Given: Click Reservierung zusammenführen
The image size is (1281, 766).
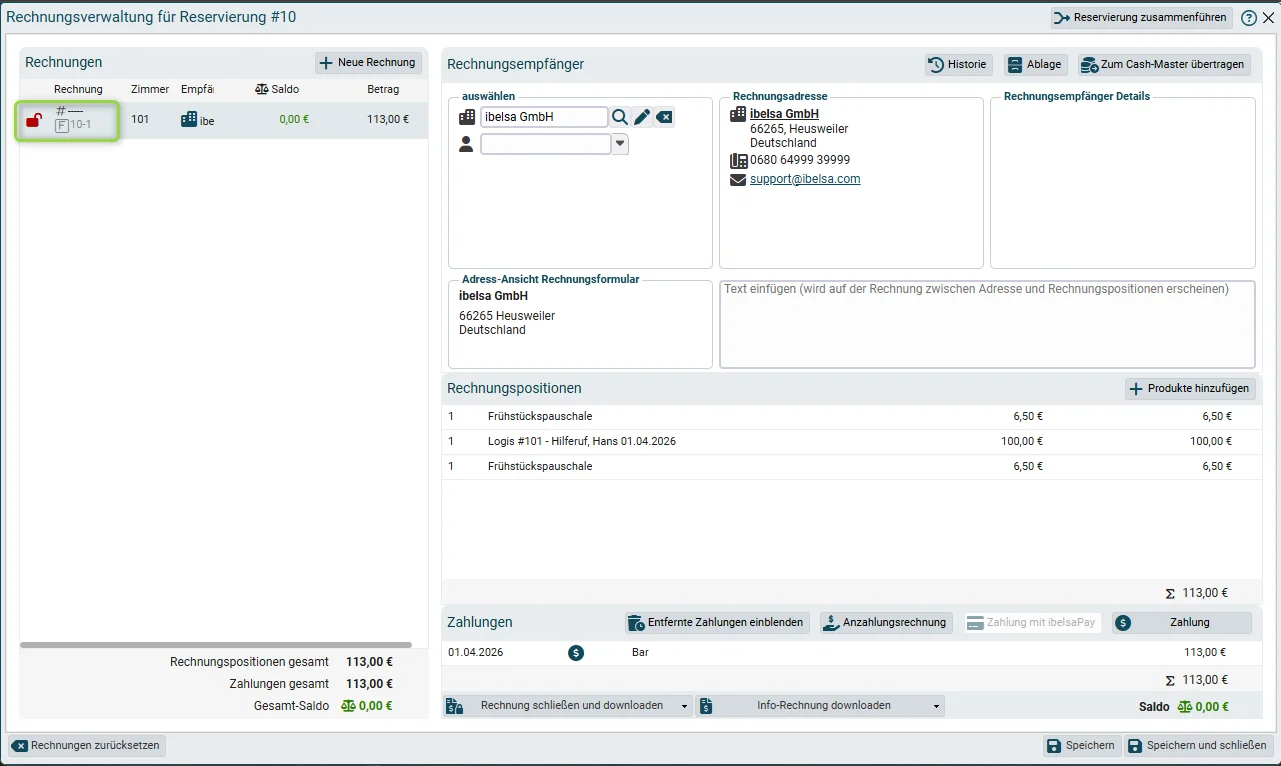Looking at the screenshot, I should 1141,18.
